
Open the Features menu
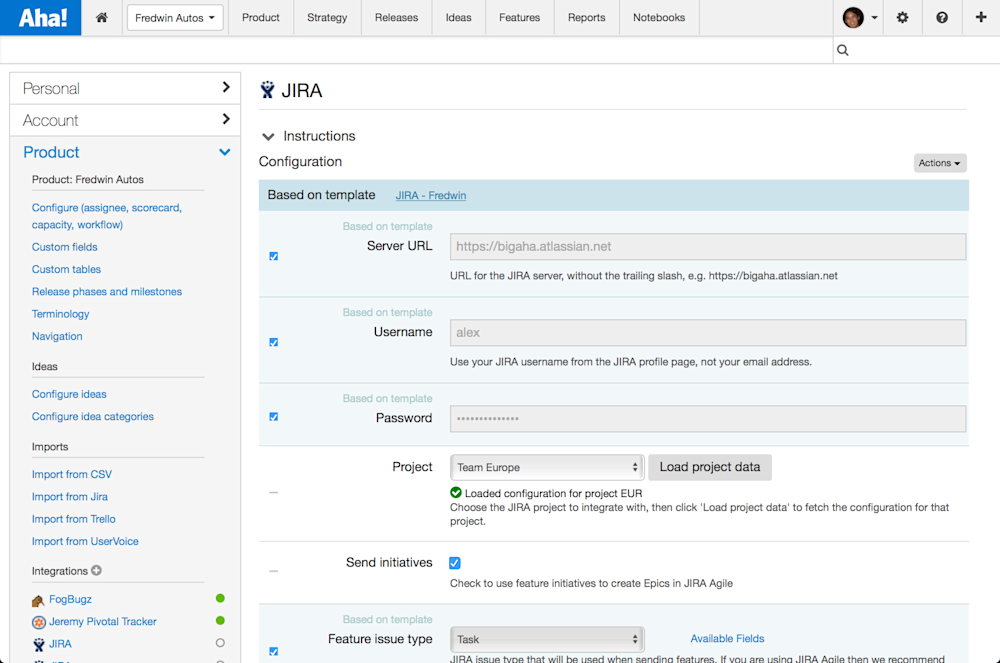[520, 18]
